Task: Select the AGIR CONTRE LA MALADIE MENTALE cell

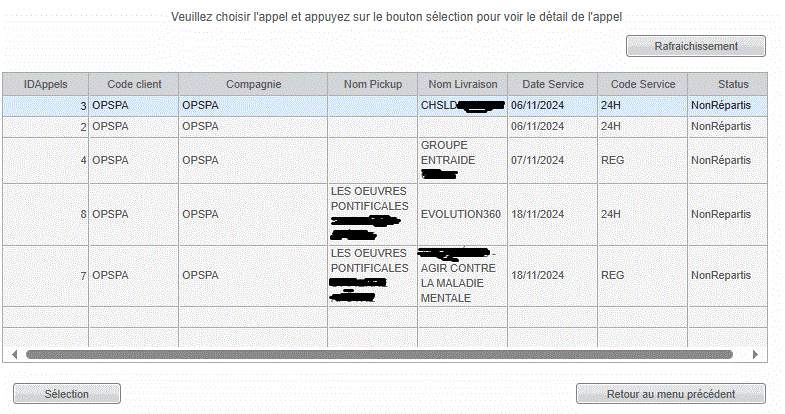Action: tap(460, 276)
